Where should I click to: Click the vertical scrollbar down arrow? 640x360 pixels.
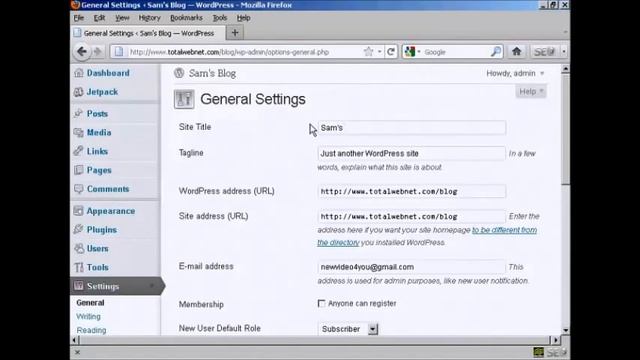pyautogui.click(x=565, y=330)
